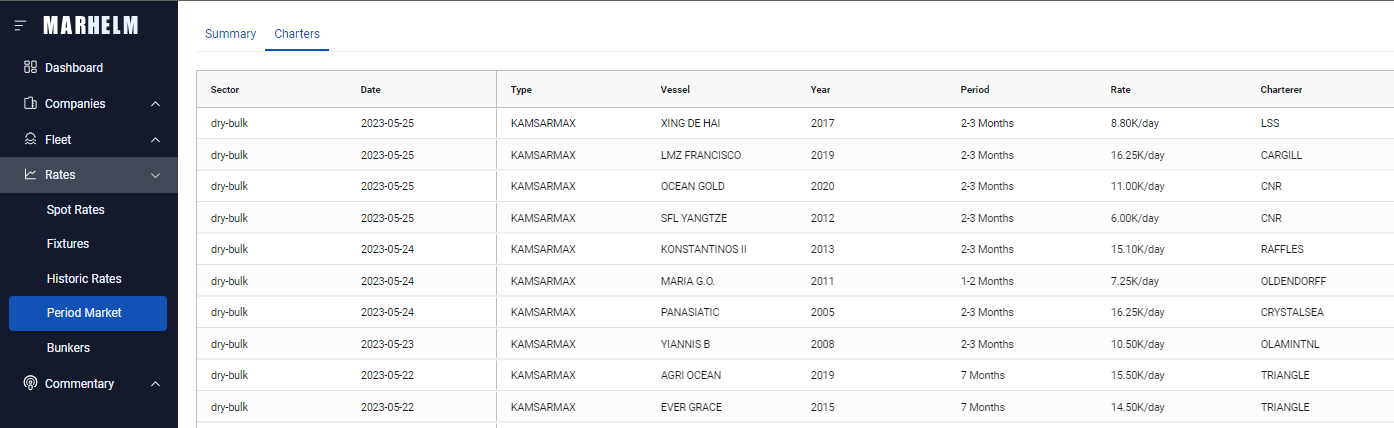Sort by Vessel column header
Viewport: 1394px width, 428px height.
point(675,90)
